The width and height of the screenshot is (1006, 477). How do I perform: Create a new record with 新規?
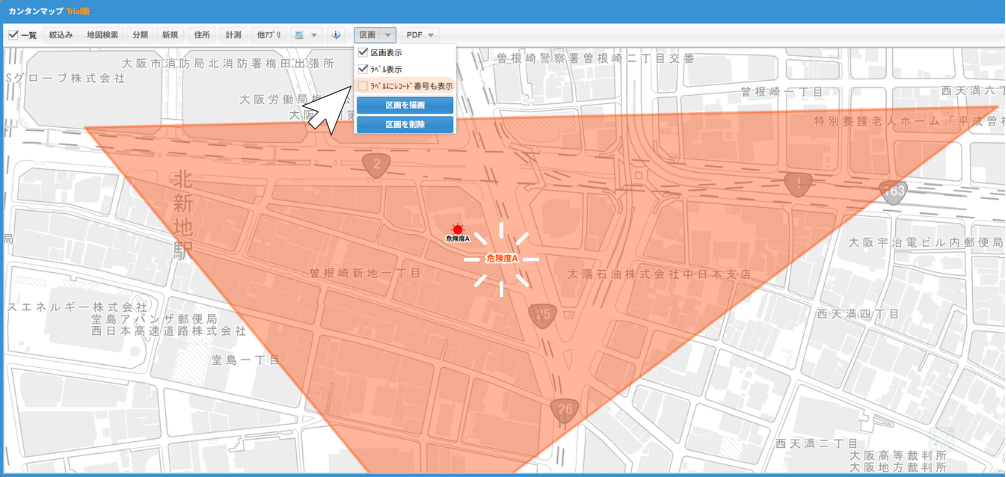pyautogui.click(x=170, y=35)
